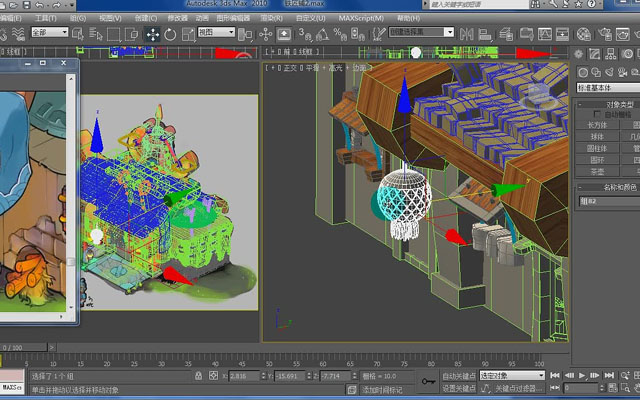Click the 长方体 box primitive button
Image resolution: width=640 pixels, height=400 pixels.
pyautogui.click(x=597, y=125)
